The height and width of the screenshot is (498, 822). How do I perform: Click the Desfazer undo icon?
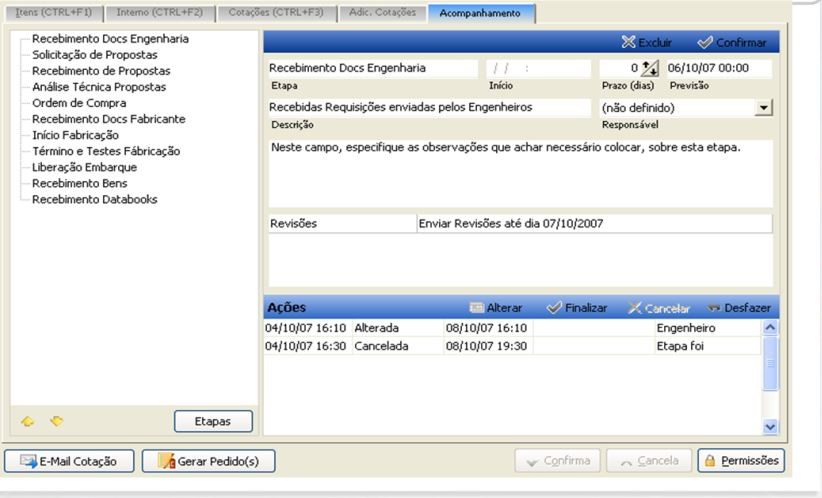click(714, 308)
